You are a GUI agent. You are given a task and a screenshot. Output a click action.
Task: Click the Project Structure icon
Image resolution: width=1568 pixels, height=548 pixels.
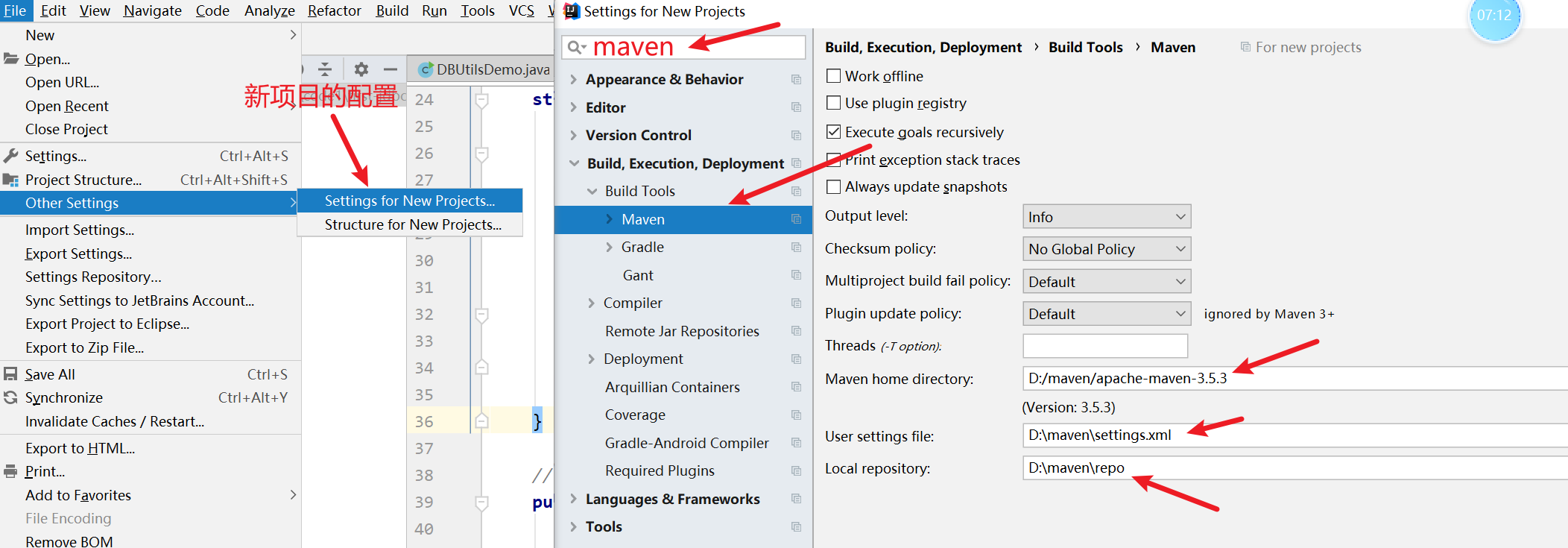click(10, 180)
